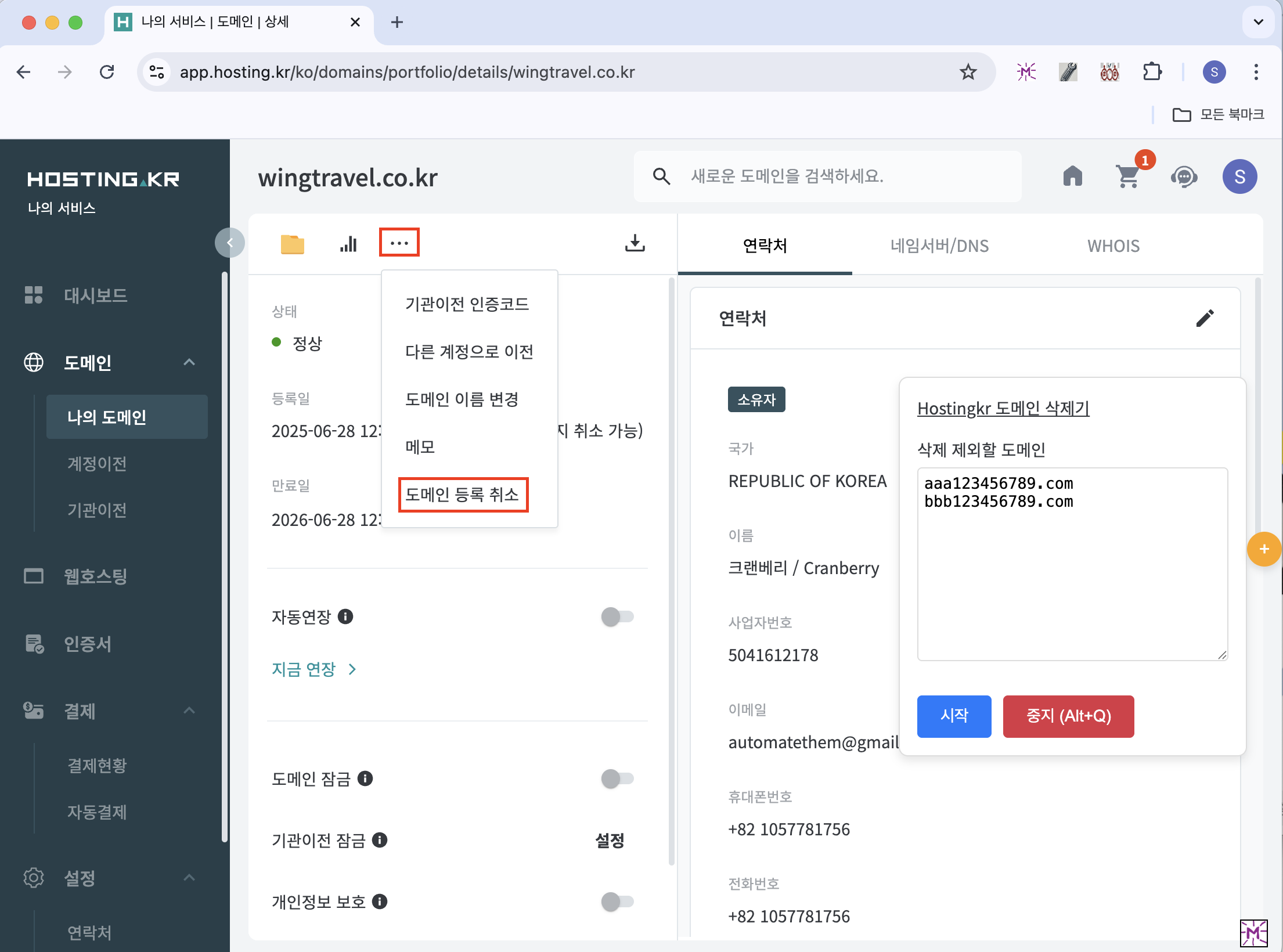The image size is (1283, 952).
Task: Switch to the 네임서버/DNS tab
Action: (939, 246)
